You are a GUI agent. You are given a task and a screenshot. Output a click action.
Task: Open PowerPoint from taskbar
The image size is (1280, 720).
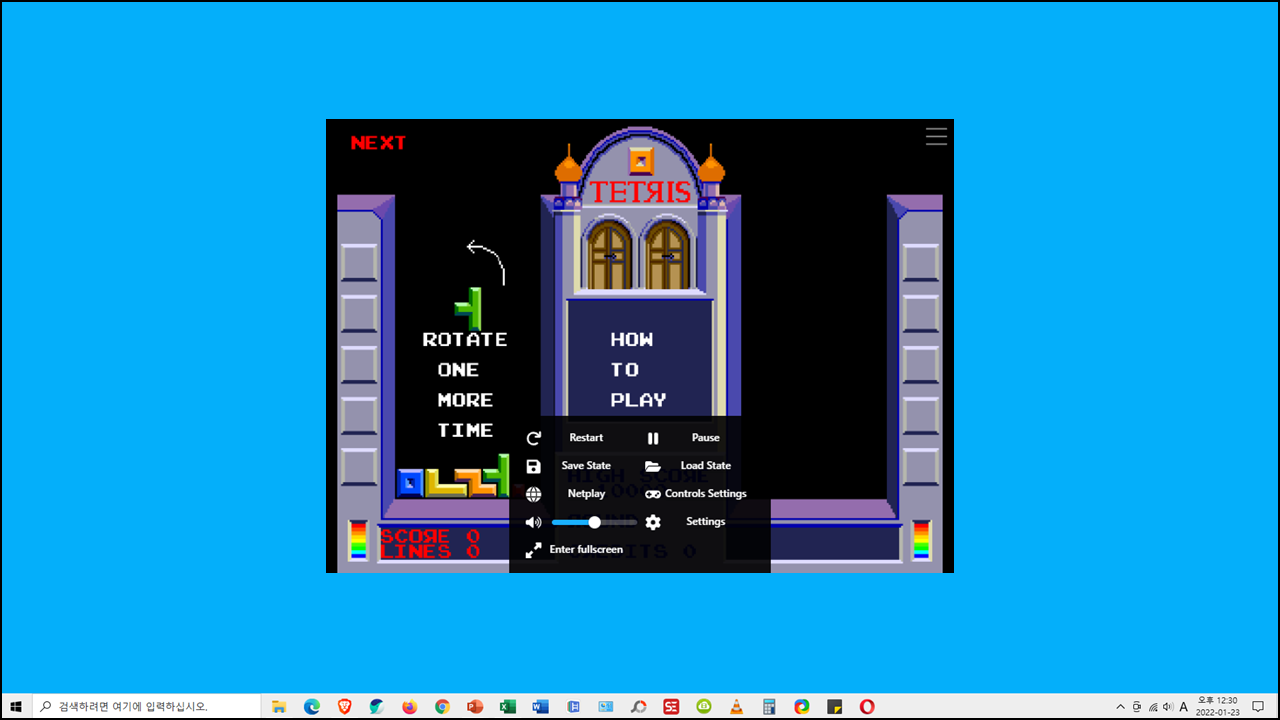(x=475, y=706)
